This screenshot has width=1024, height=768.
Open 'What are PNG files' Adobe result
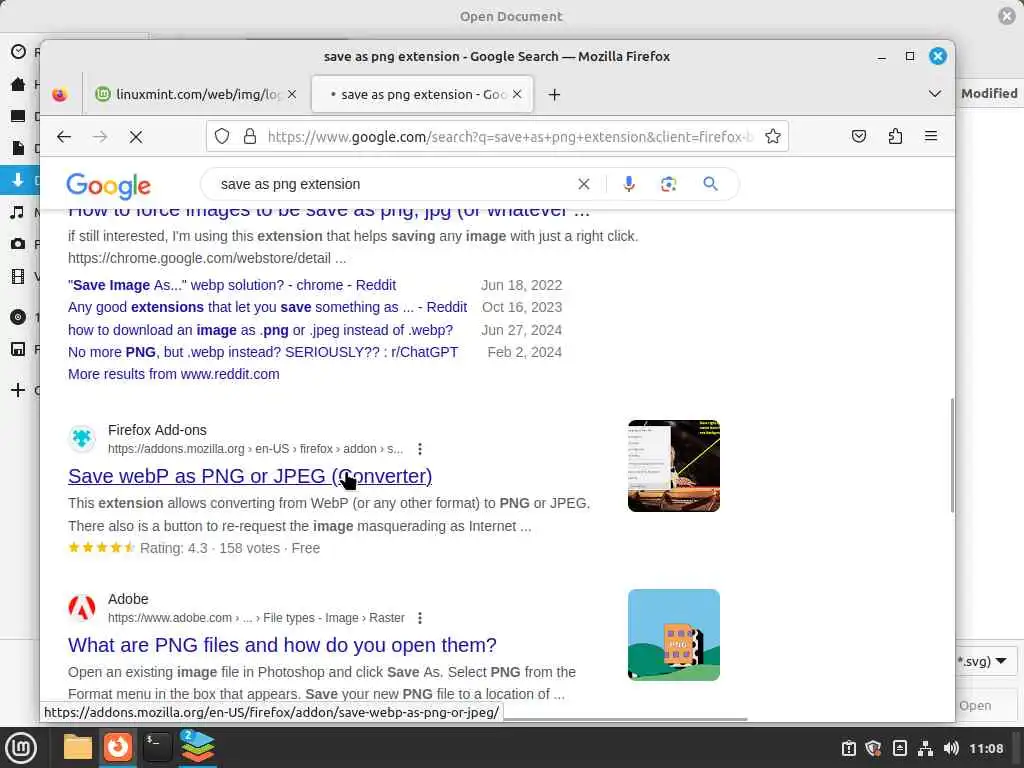tap(282, 645)
